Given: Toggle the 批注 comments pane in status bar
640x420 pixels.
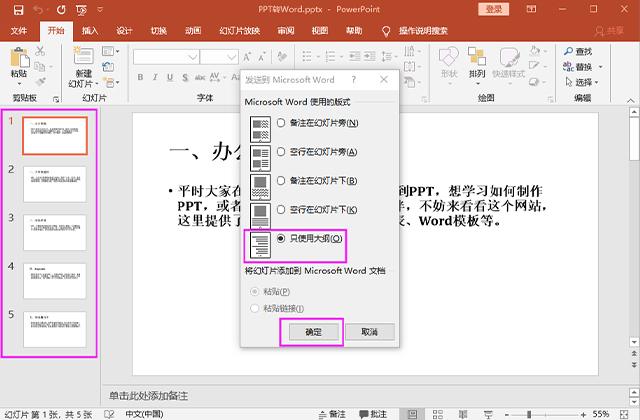Looking at the screenshot, I should (x=373, y=414).
